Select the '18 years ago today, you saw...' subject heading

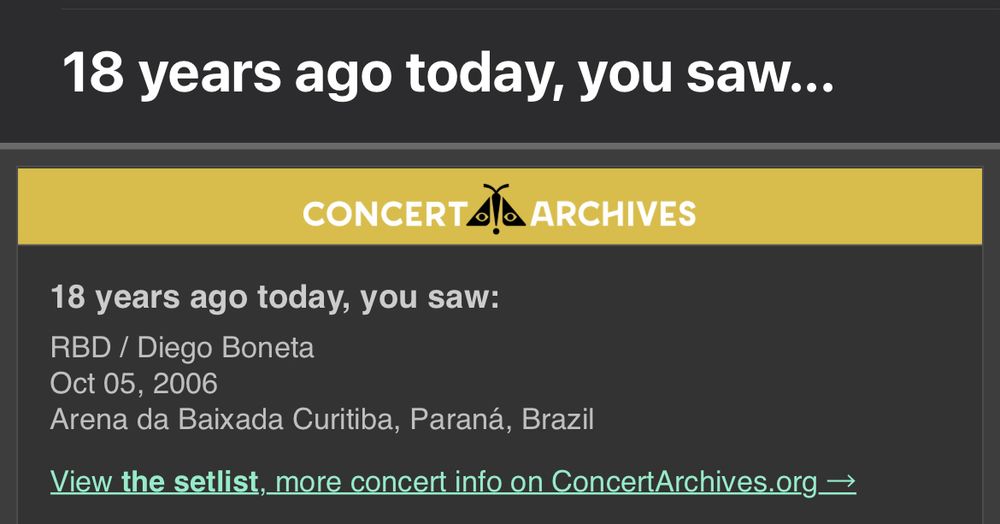[448, 74]
